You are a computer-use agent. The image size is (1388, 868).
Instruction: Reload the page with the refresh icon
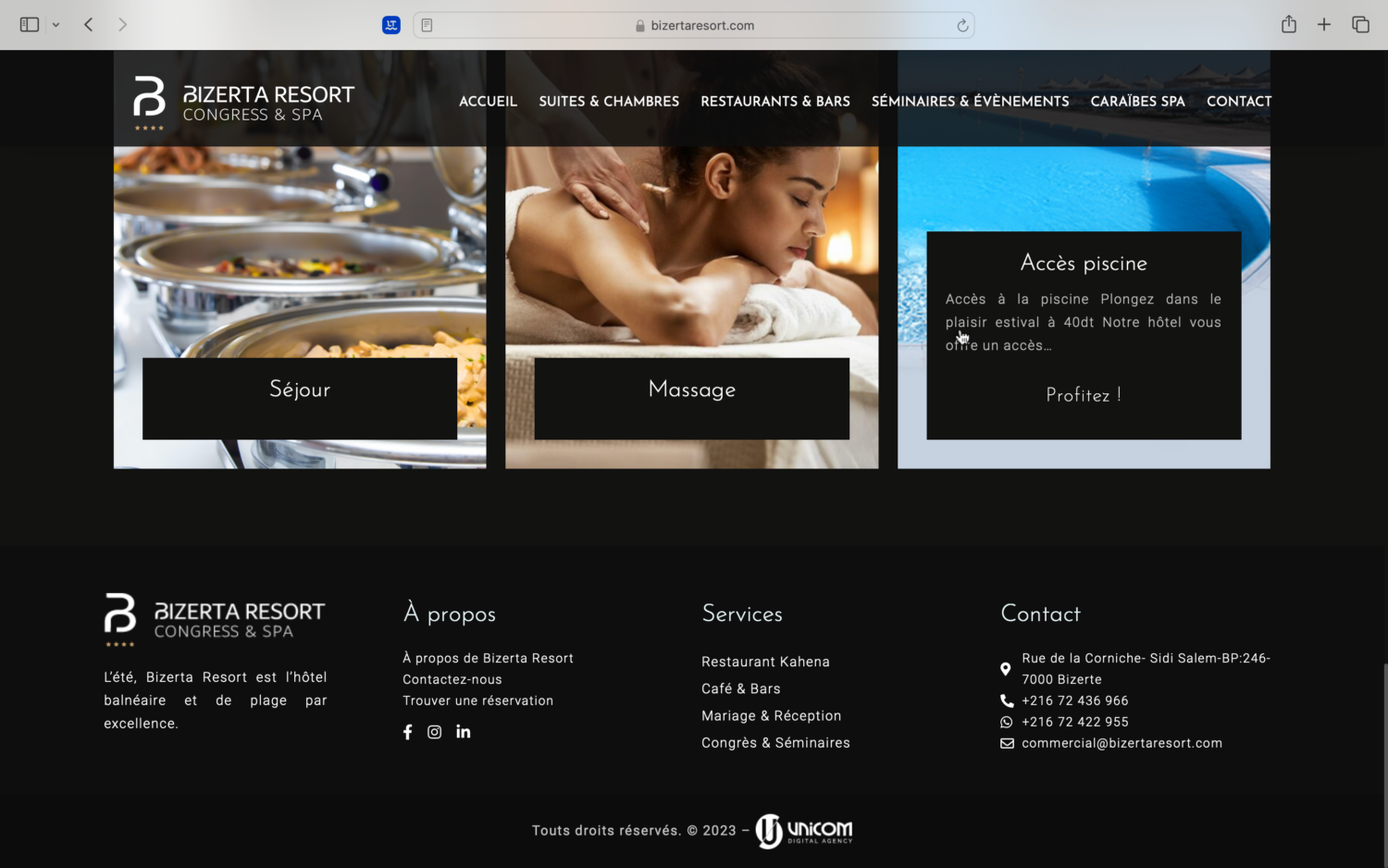coord(962,26)
